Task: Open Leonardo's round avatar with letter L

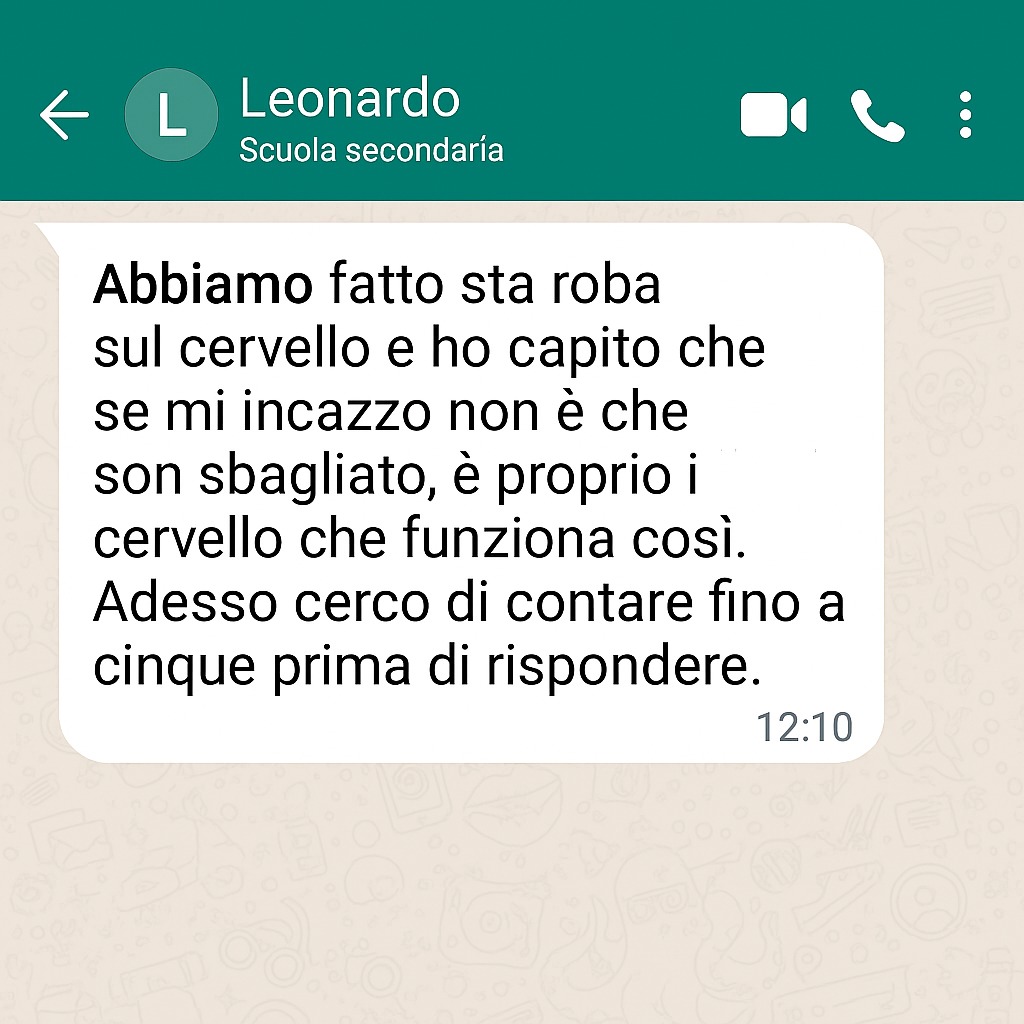Action: 171,115
